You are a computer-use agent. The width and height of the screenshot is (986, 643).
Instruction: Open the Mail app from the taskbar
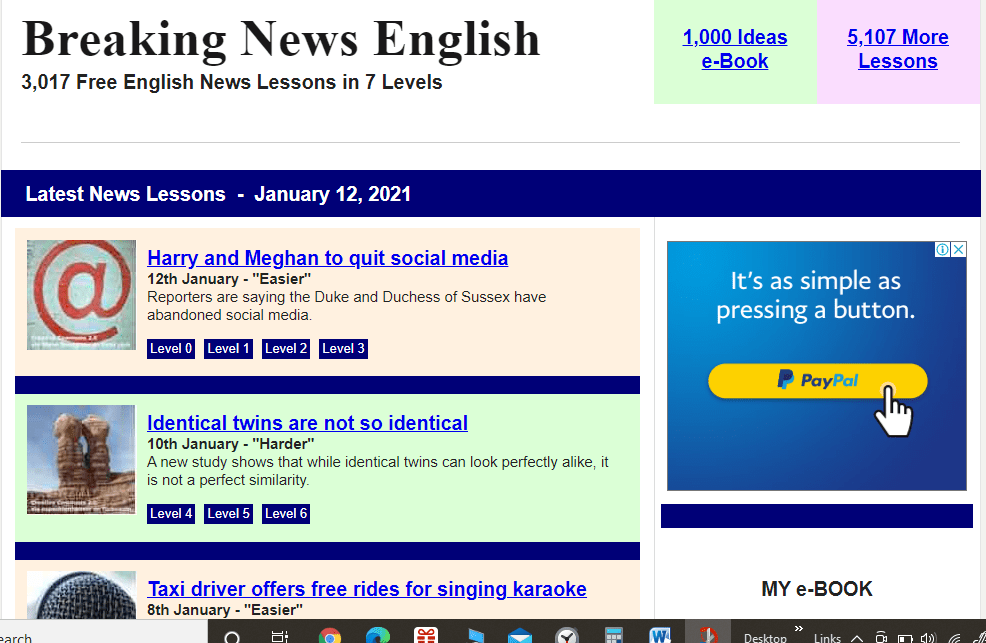(x=520, y=637)
